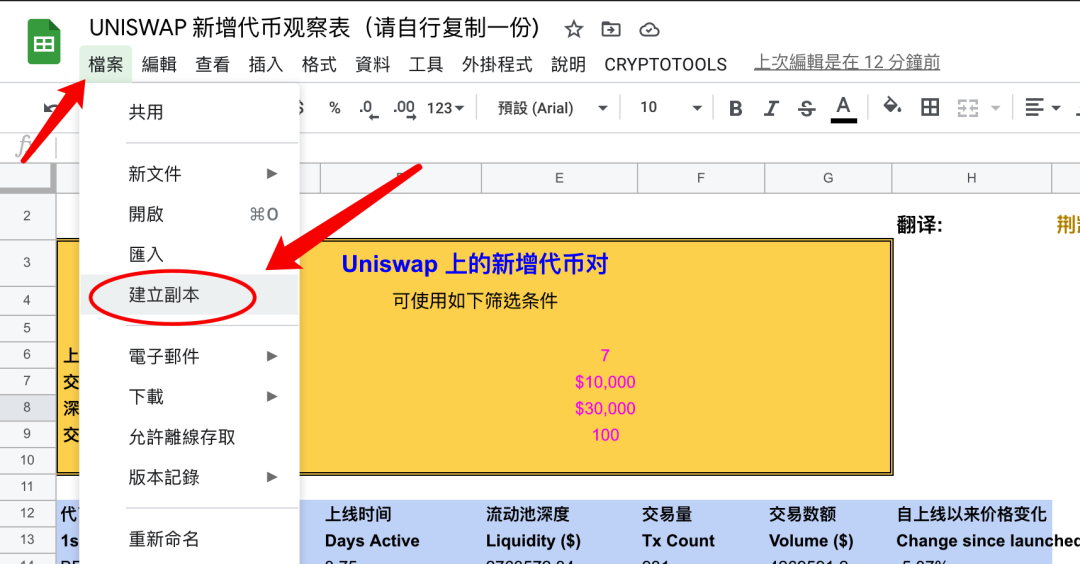The image size is (1080, 564).
Task: Open the last-edit history link
Action: (x=847, y=63)
